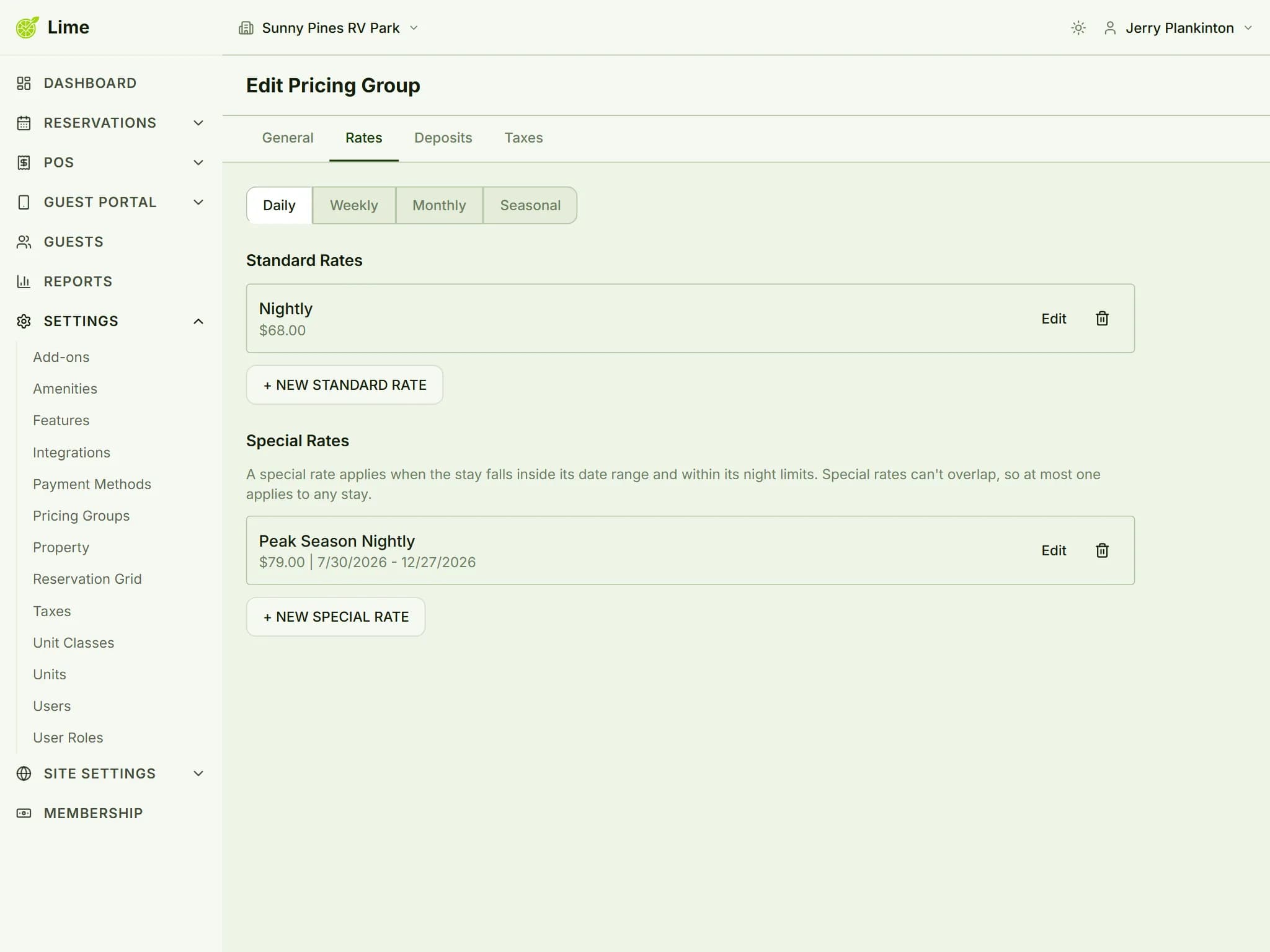Click the property building icon
1270x952 pixels.
pos(246,28)
